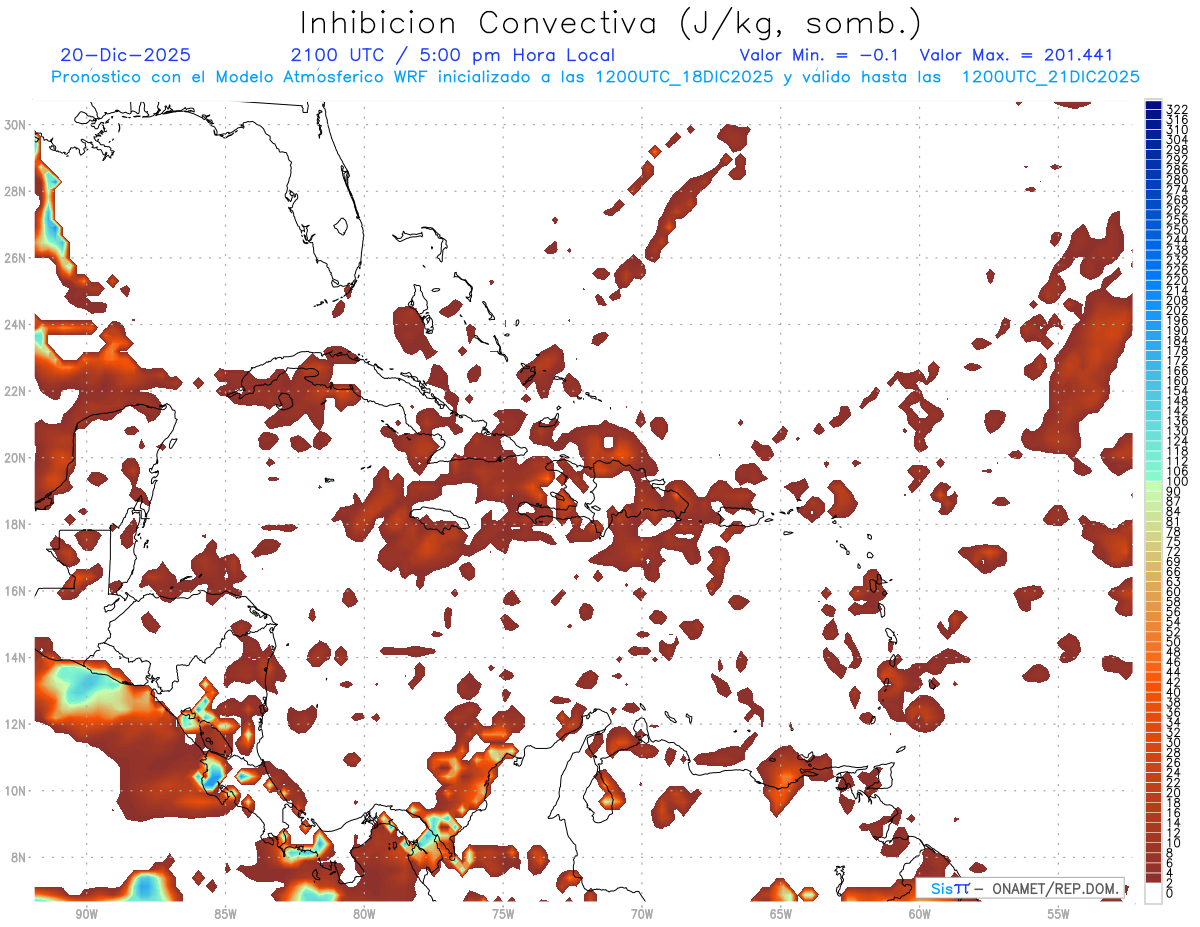This screenshot has height=927, width=1200.
Task: Click the 'Valor Max. = 201.441' text
Action: click(x=1016, y=55)
